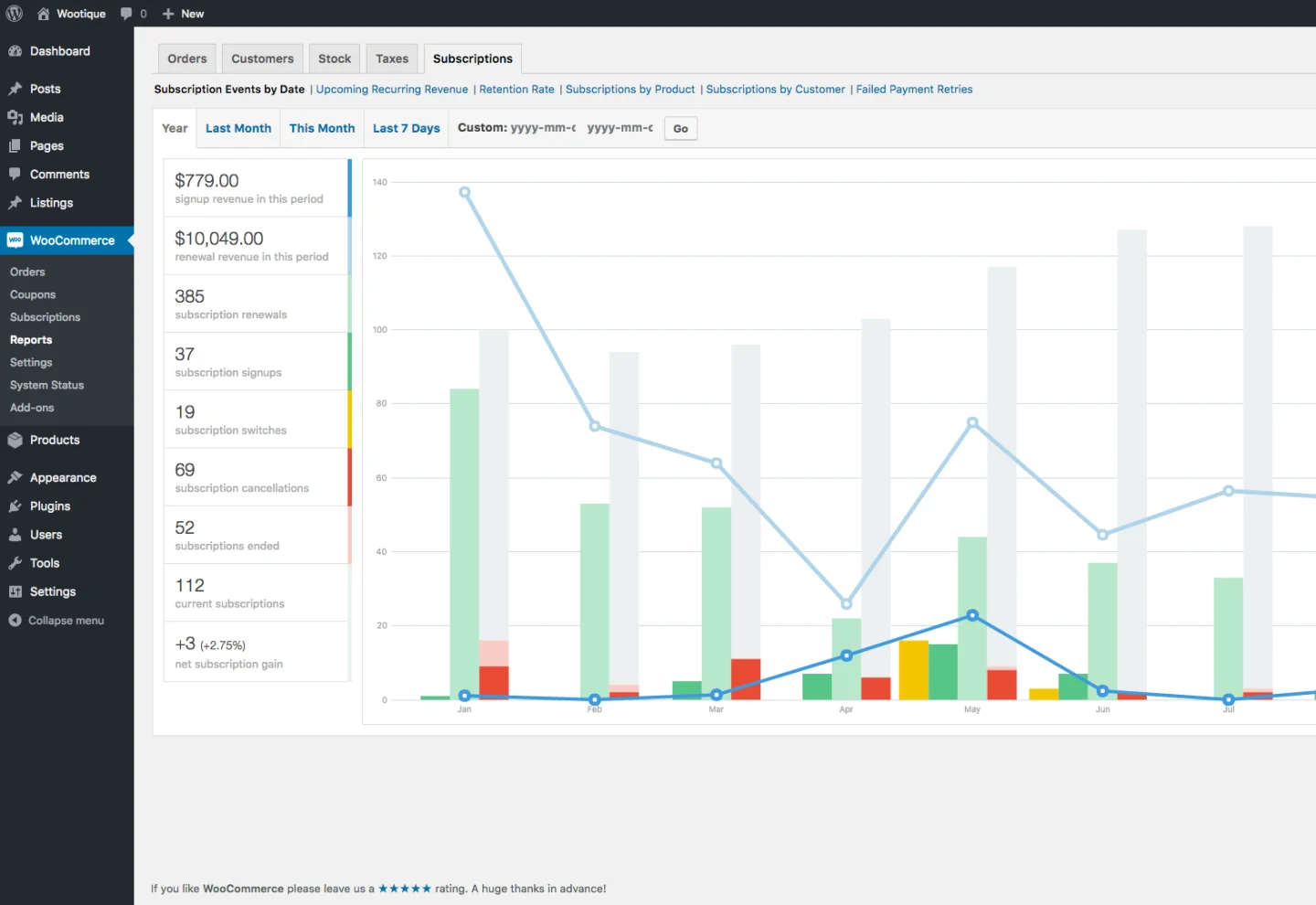This screenshot has width=1316, height=905.
Task: Click the five-star rating link in footer
Action: click(405, 889)
